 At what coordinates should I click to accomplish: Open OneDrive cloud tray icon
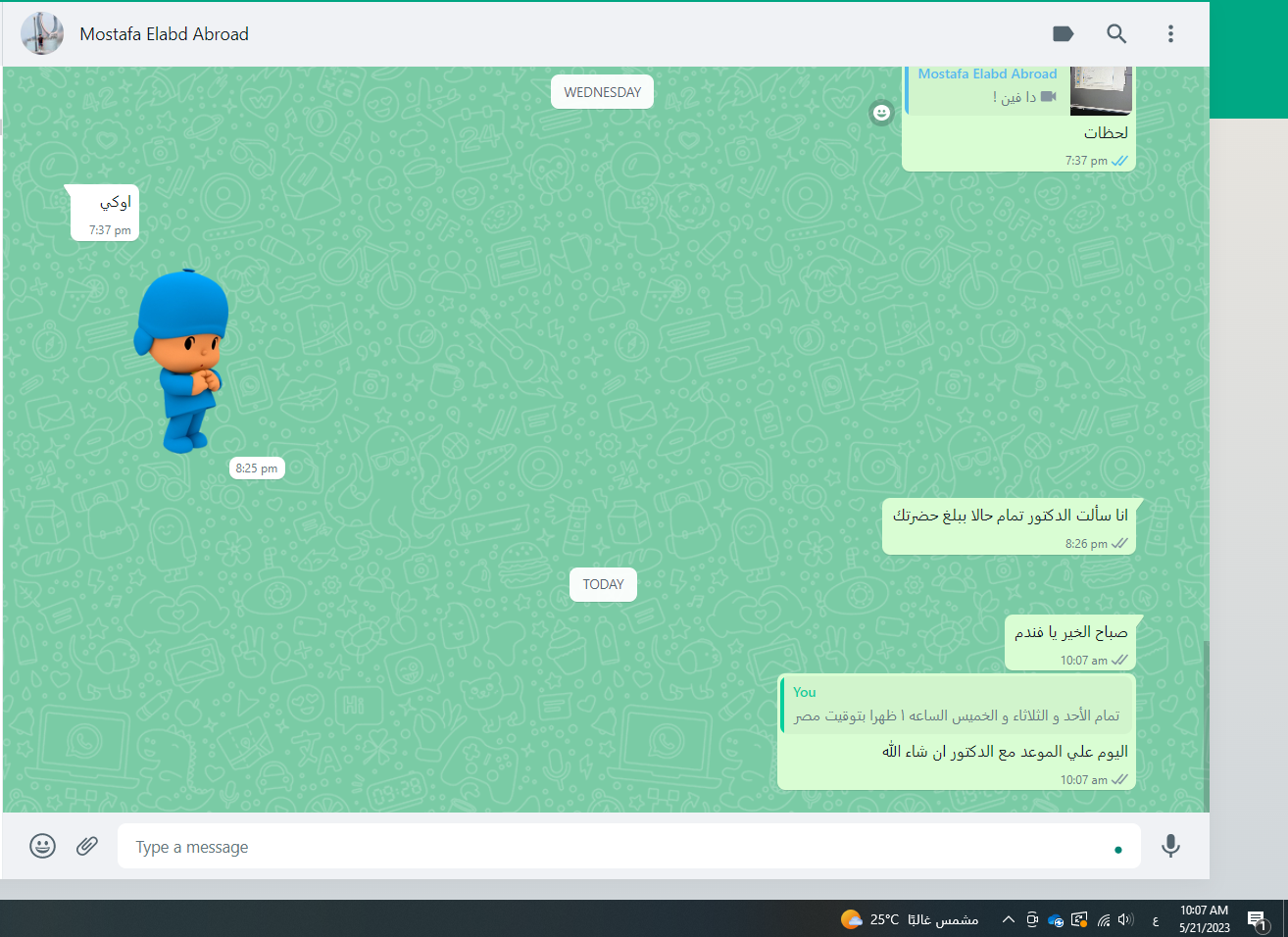[x=1056, y=920]
